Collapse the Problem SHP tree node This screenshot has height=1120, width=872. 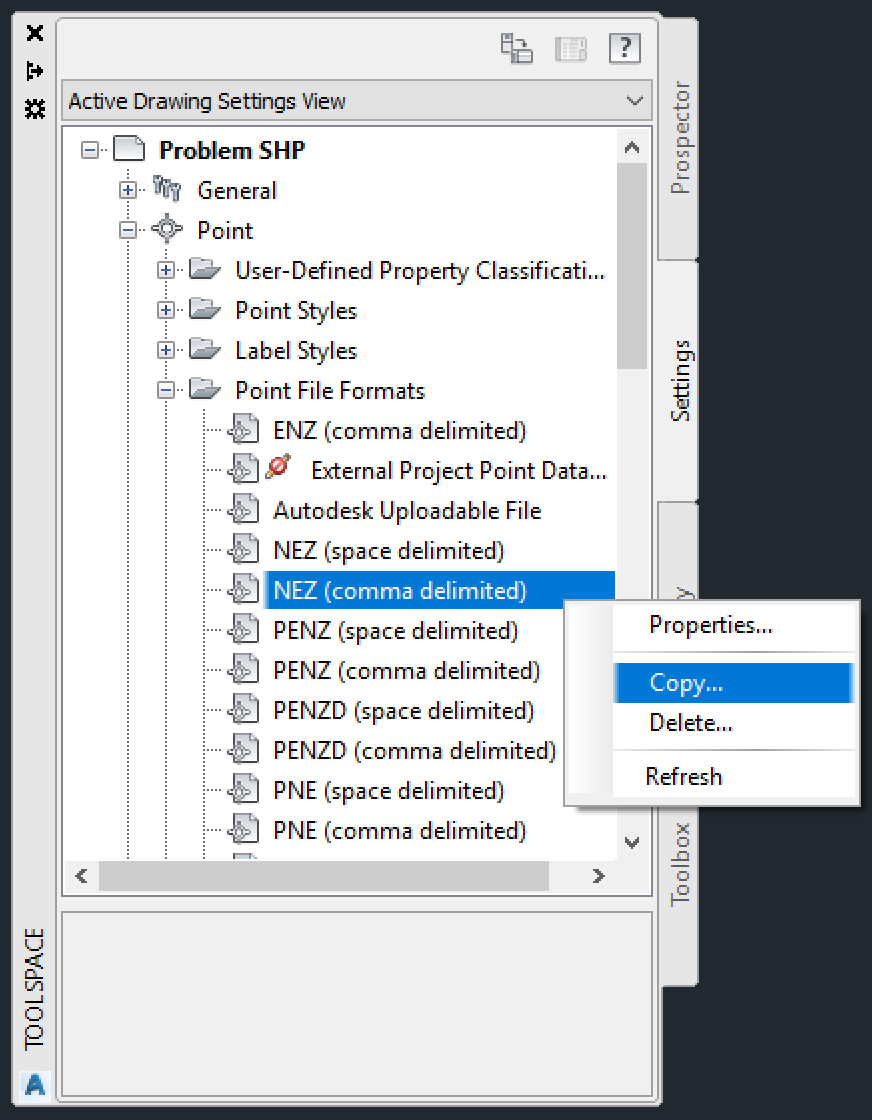(91, 151)
